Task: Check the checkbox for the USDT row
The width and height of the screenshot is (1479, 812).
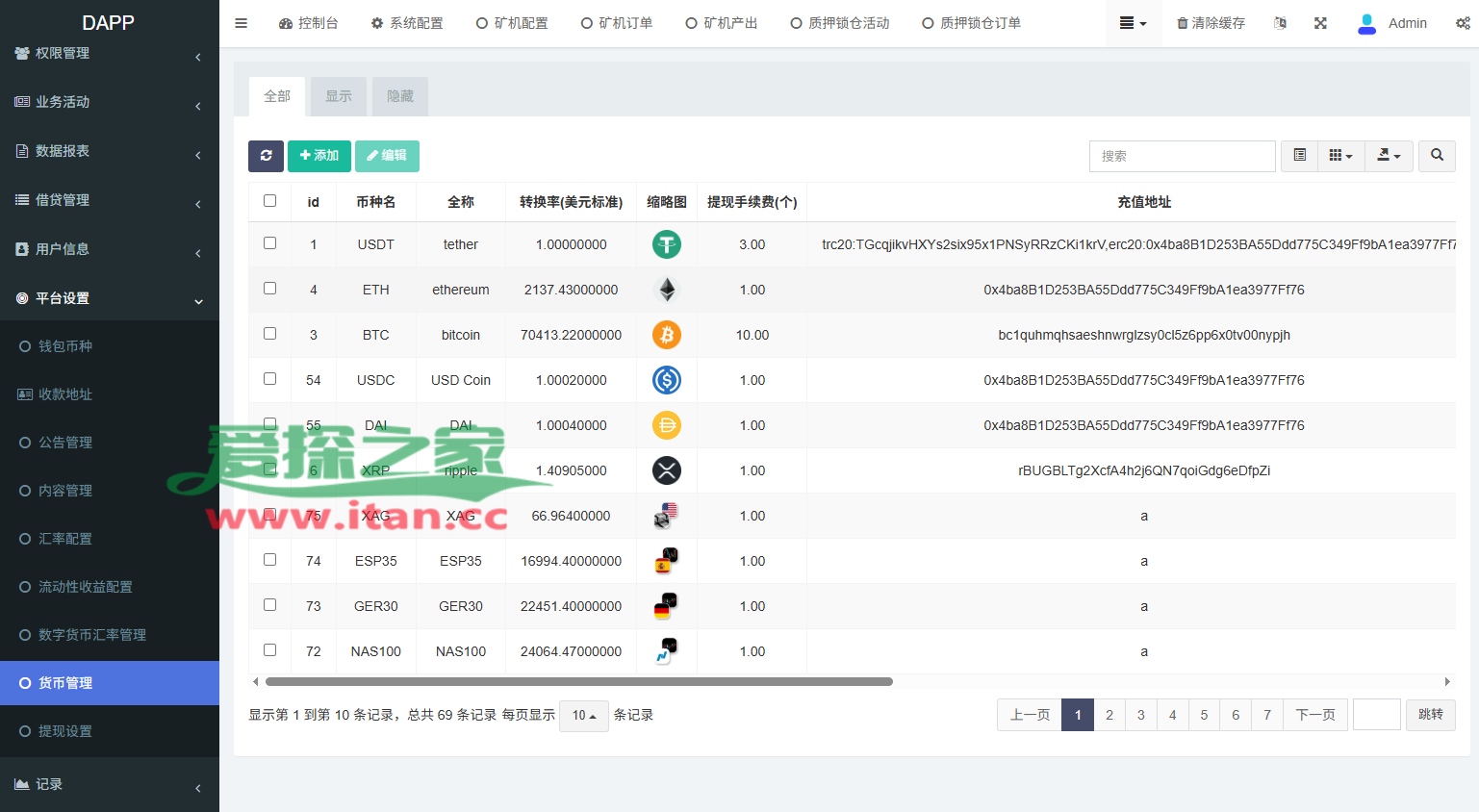Action: tap(270, 243)
